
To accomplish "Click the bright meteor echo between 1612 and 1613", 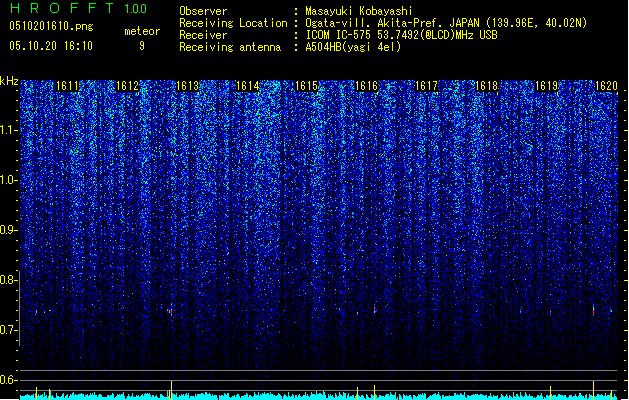I will tap(171, 311).
